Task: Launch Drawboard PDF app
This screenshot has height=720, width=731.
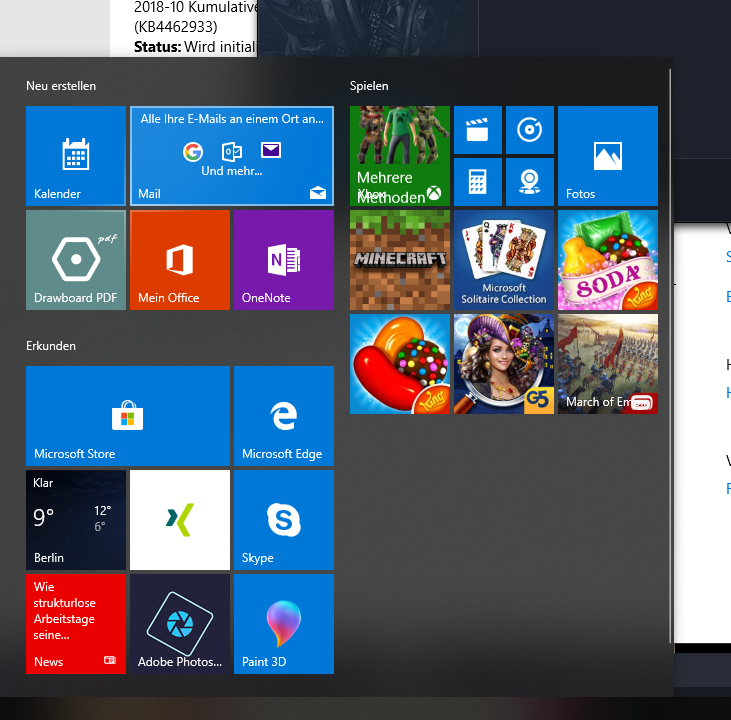Action: coord(76,260)
